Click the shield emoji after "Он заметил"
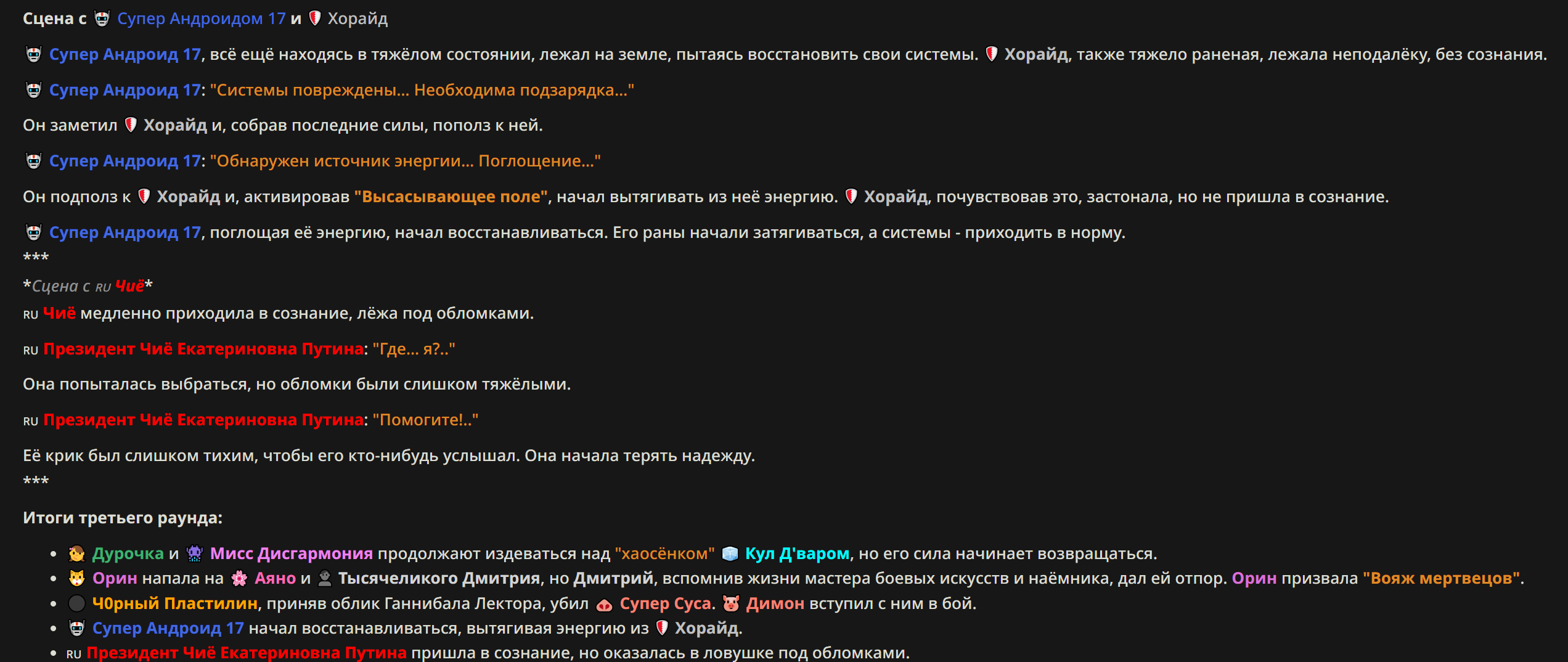This screenshot has width=1568, height=662. point(130,126)
